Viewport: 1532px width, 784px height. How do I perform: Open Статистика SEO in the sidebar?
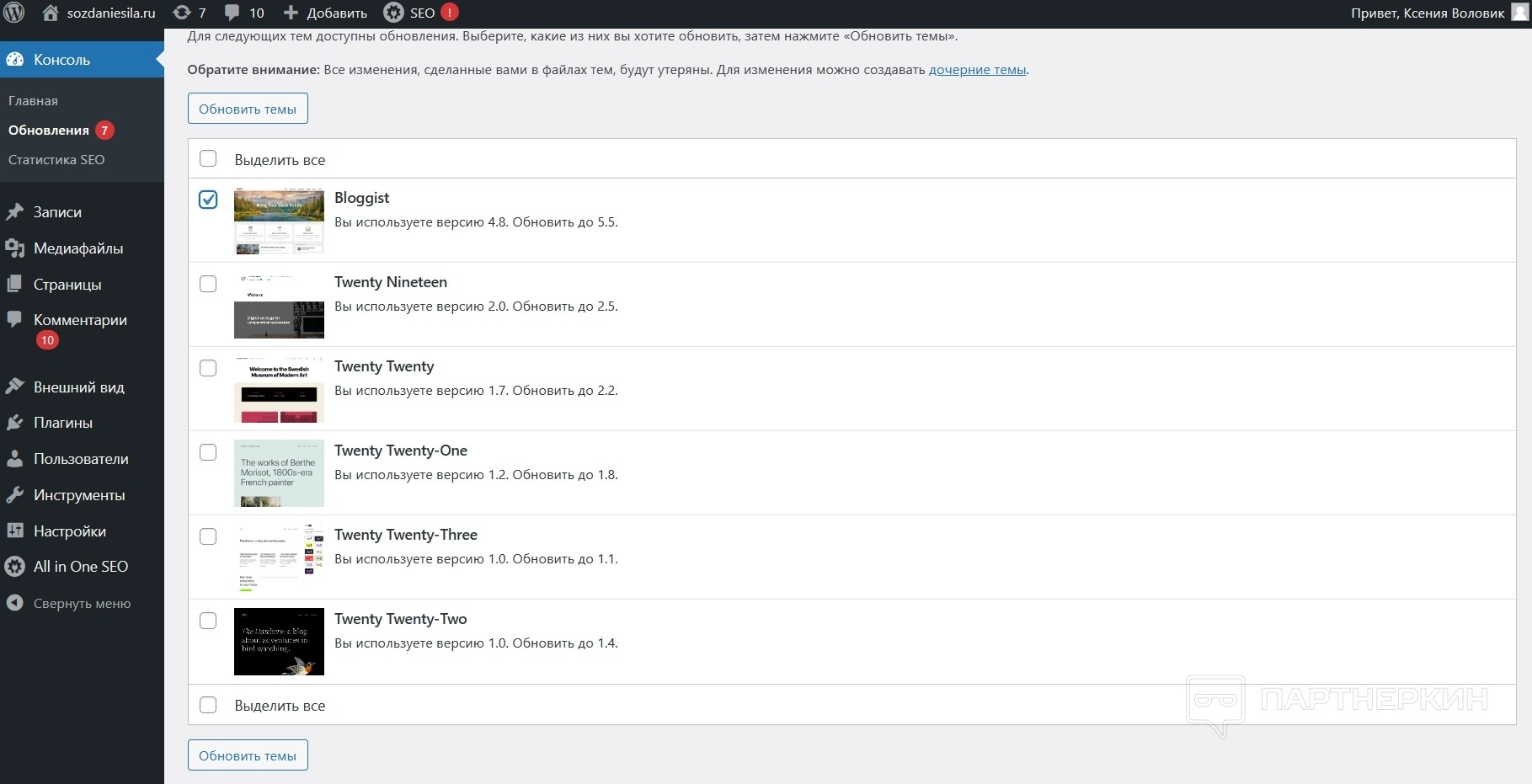pos(56,160)
